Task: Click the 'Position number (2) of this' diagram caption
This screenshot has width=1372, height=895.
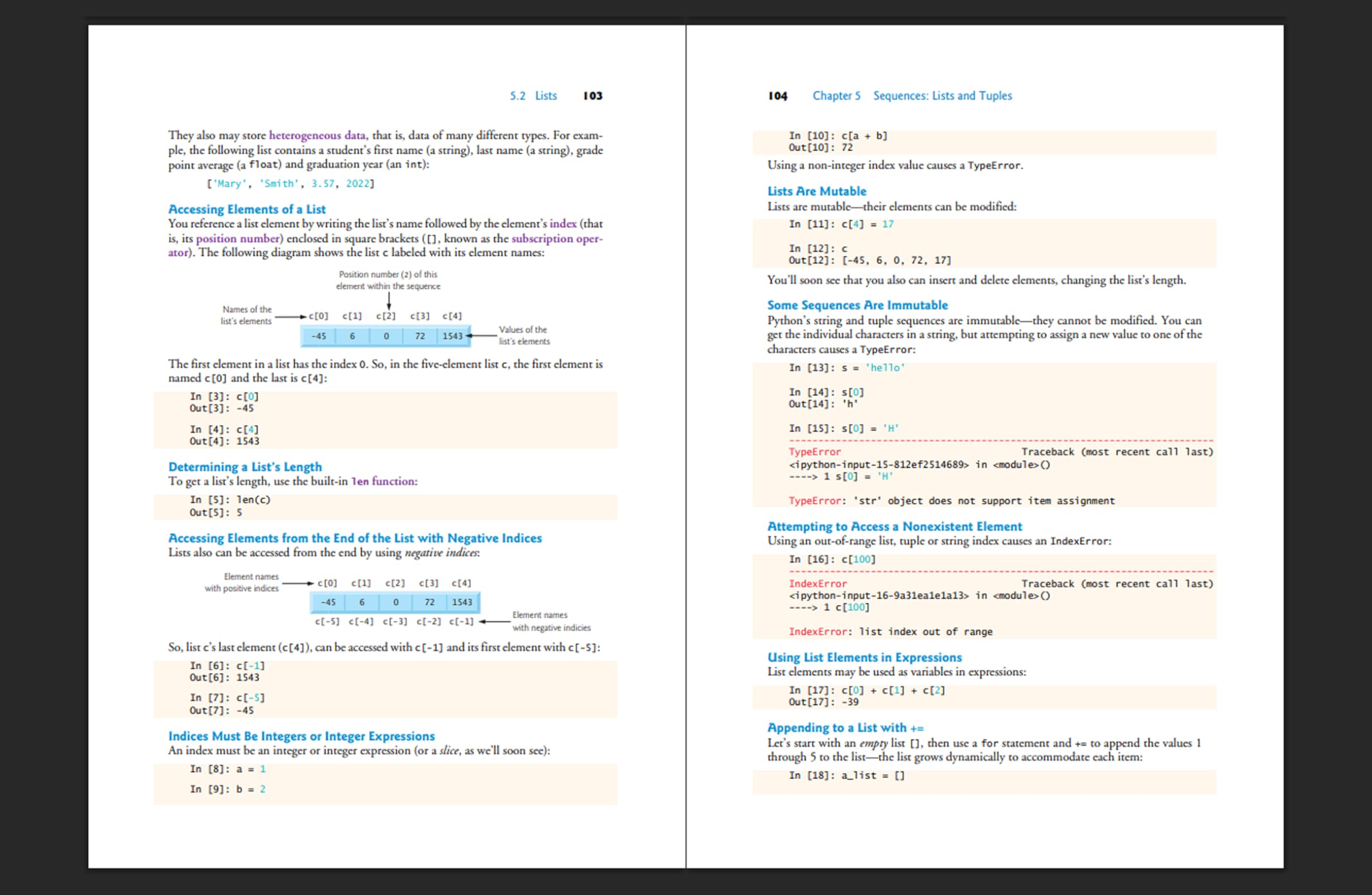Action: 388,274
